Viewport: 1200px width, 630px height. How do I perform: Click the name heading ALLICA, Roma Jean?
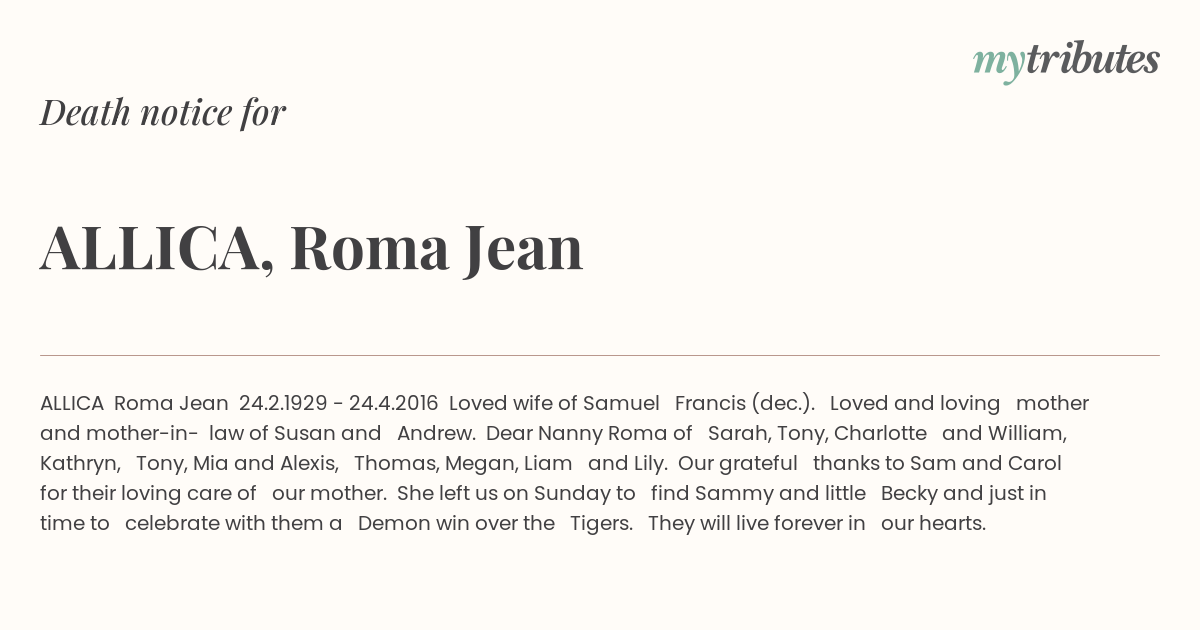tap(311, 248)
